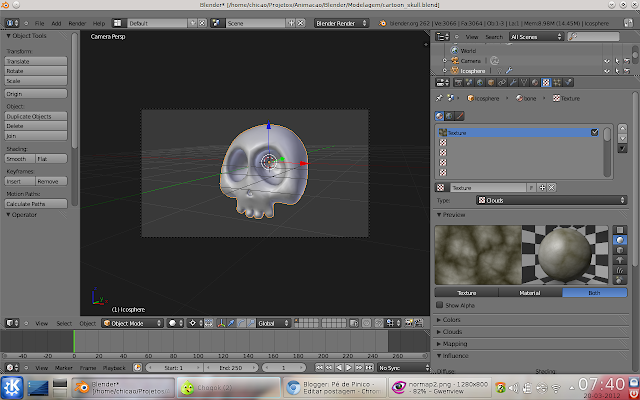
Task: Choose the flat plane preview icon
Action: click(x=619, y=230)
